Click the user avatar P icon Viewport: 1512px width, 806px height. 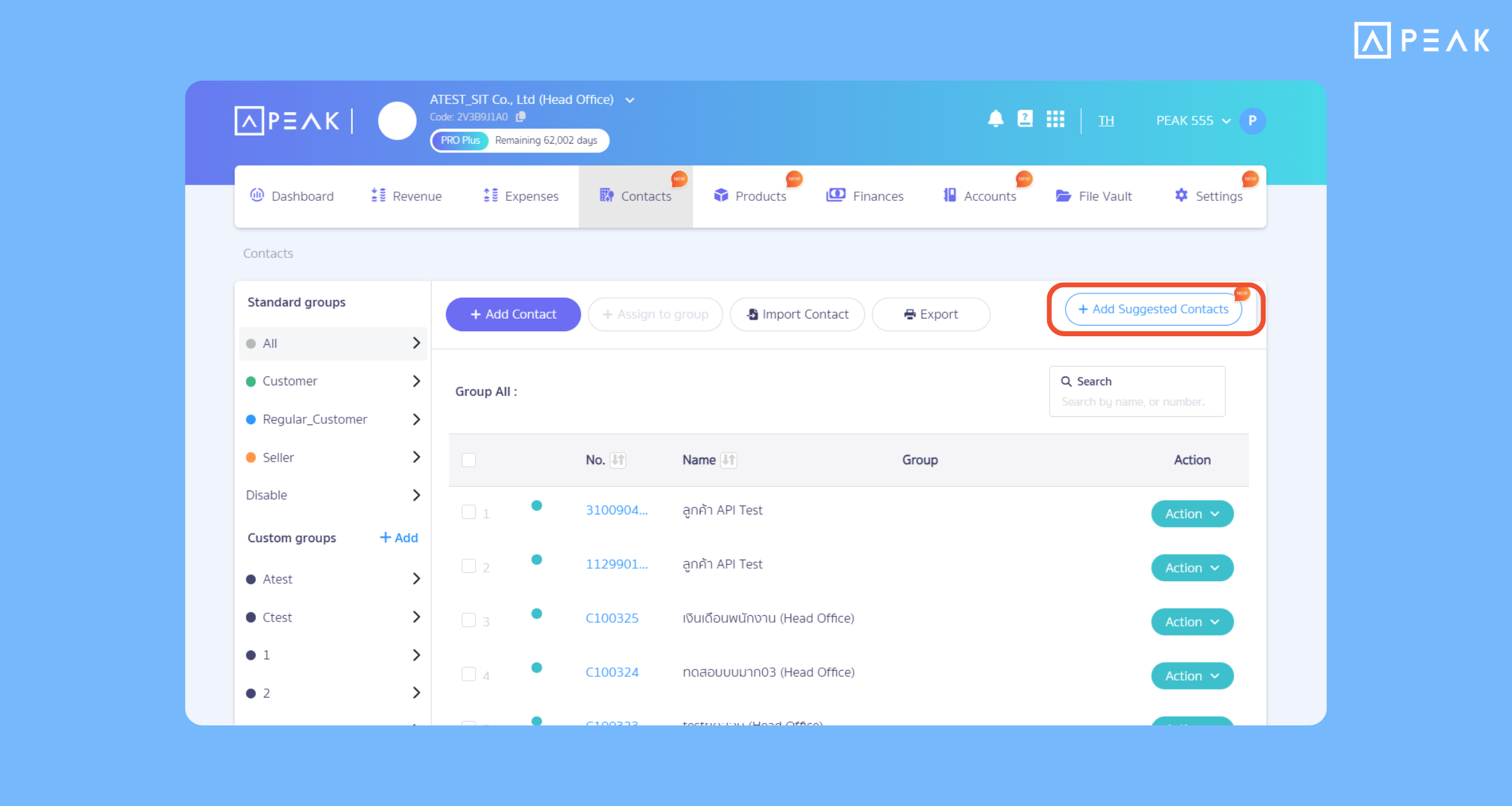(1252, 120)
